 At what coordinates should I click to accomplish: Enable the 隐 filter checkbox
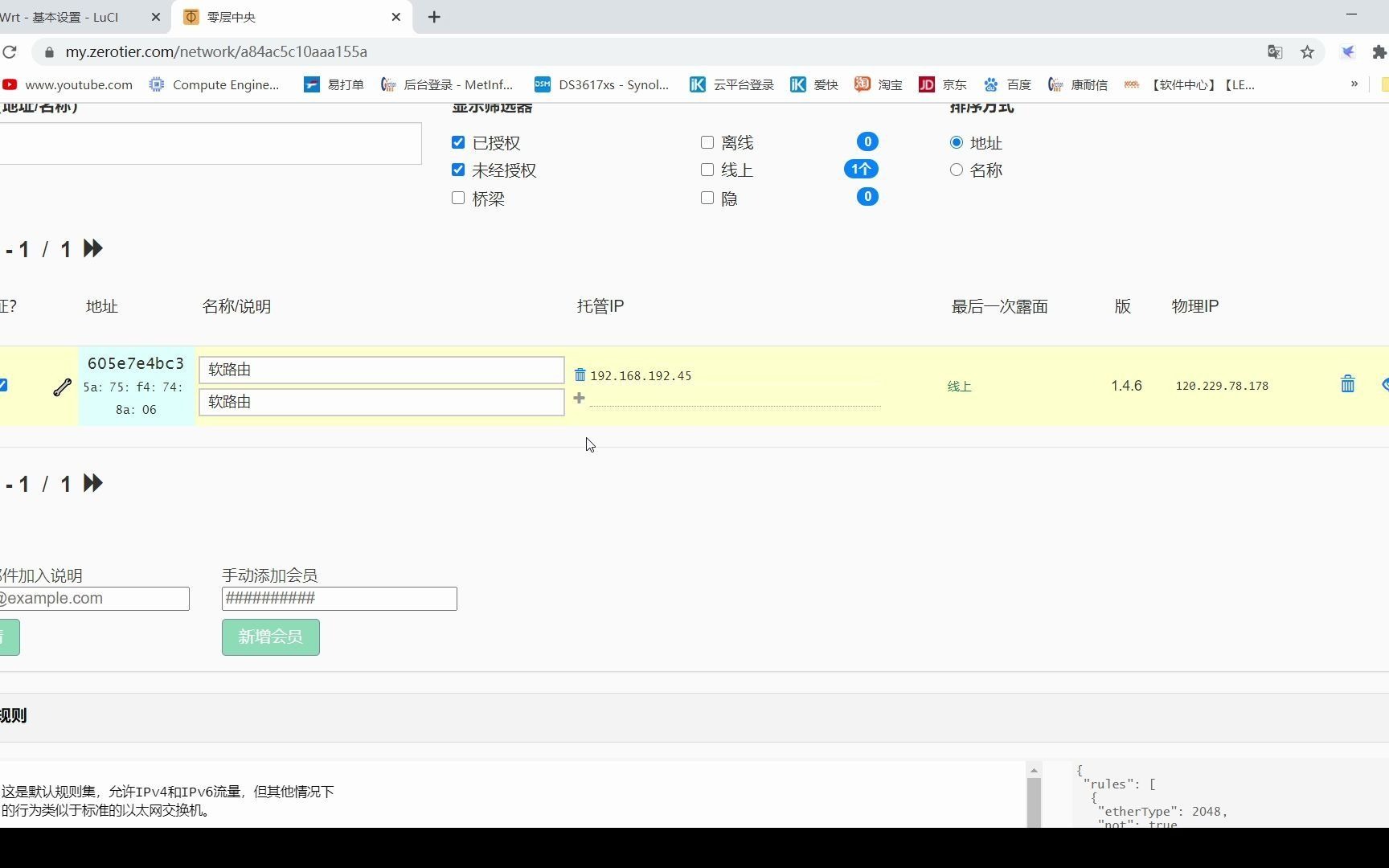(x=707, y=198)
